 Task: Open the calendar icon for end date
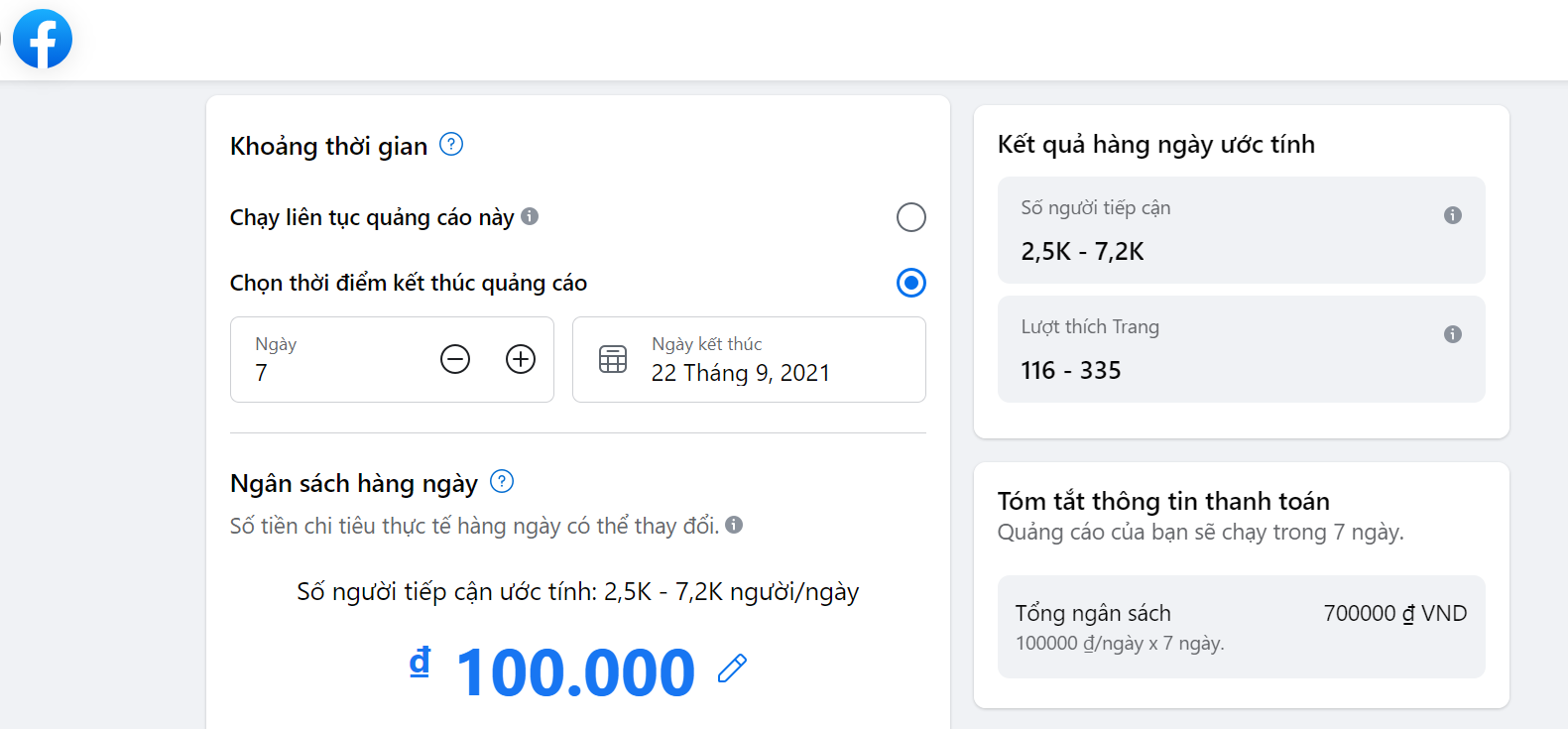click(x=613, y=359)
